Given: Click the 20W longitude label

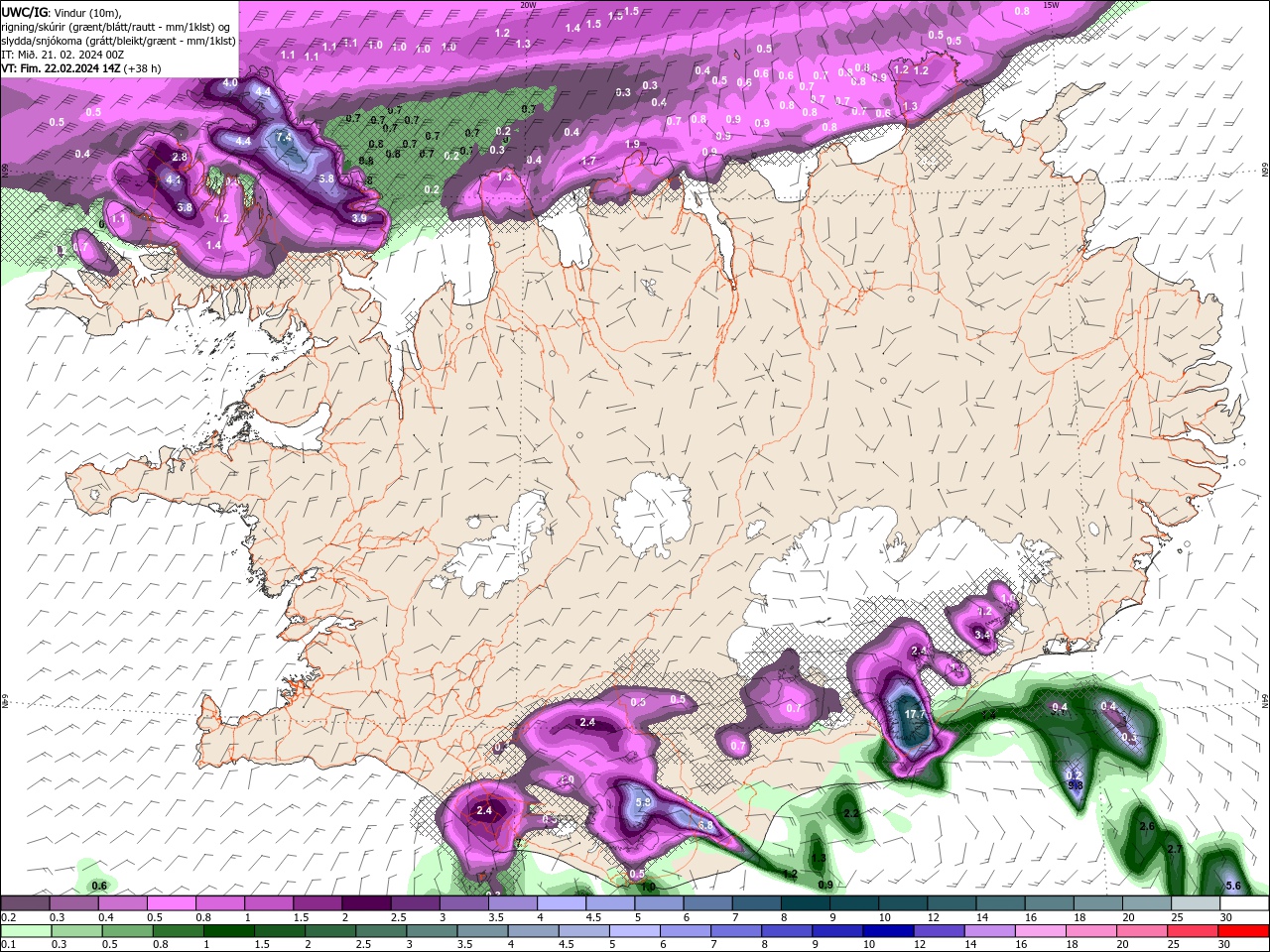Looking at the screenshot, I should tap(528, 5).
